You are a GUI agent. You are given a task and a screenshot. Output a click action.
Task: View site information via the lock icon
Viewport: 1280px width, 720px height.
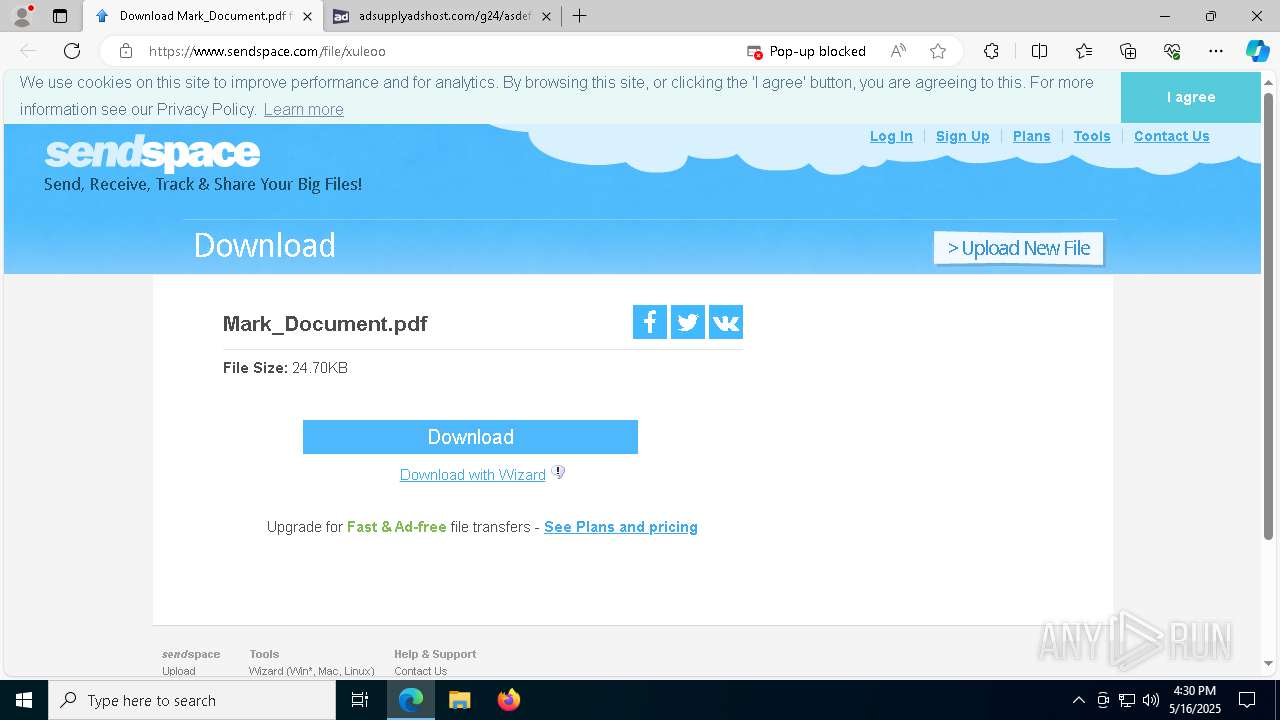125,51
